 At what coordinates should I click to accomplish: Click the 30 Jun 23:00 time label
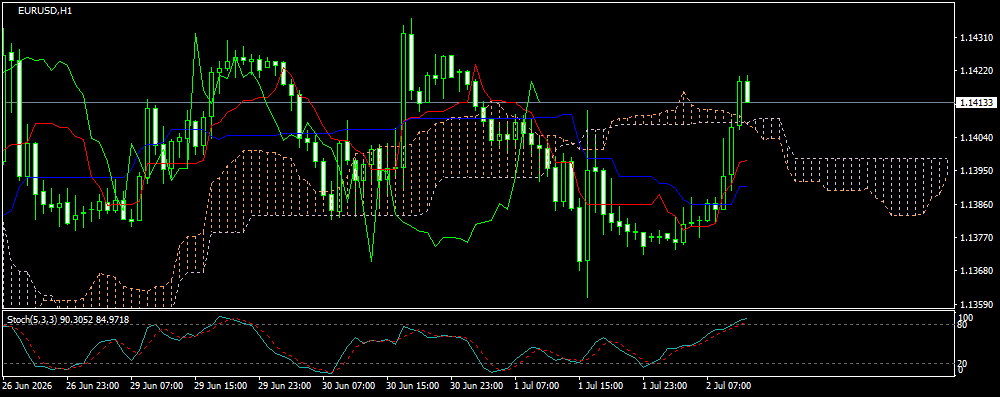[476, 386]
